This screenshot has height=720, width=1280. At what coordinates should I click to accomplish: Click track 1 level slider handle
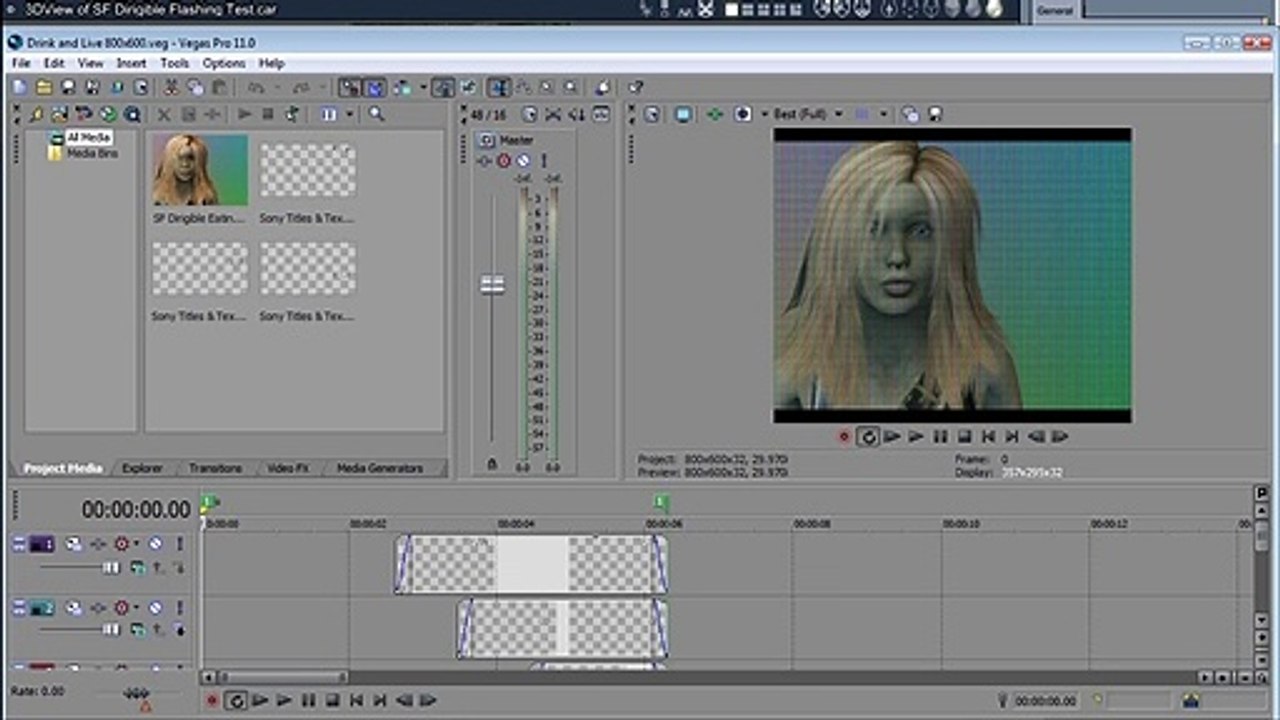tap(111, 568)
